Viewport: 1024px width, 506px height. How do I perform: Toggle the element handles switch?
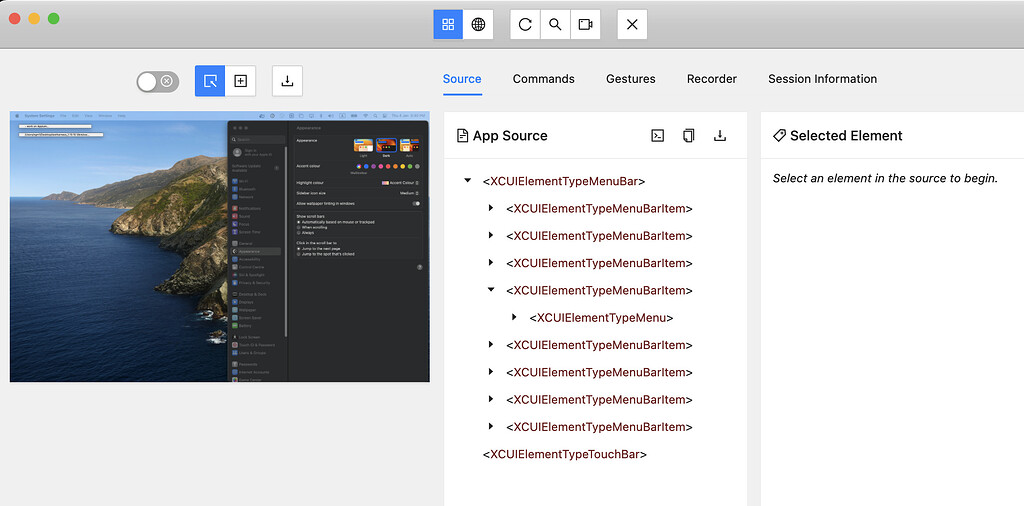(x=157, y=81)
